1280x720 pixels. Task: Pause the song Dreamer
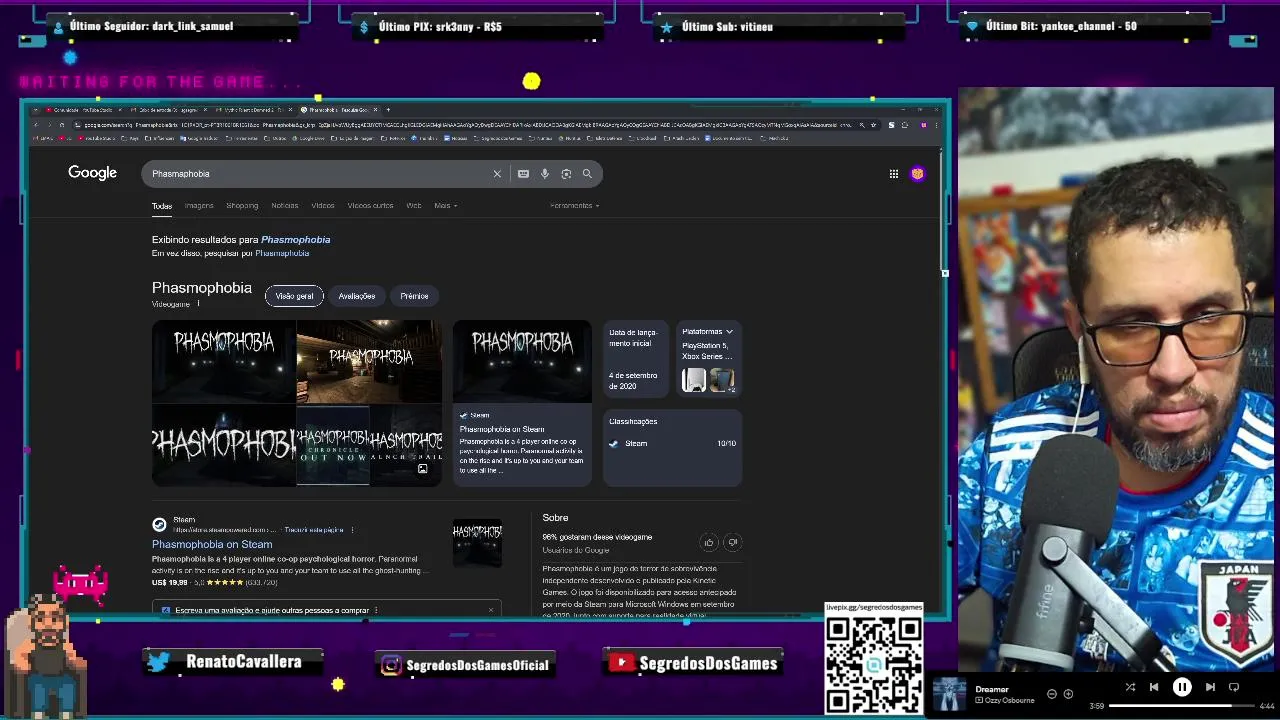point(1182,687)
